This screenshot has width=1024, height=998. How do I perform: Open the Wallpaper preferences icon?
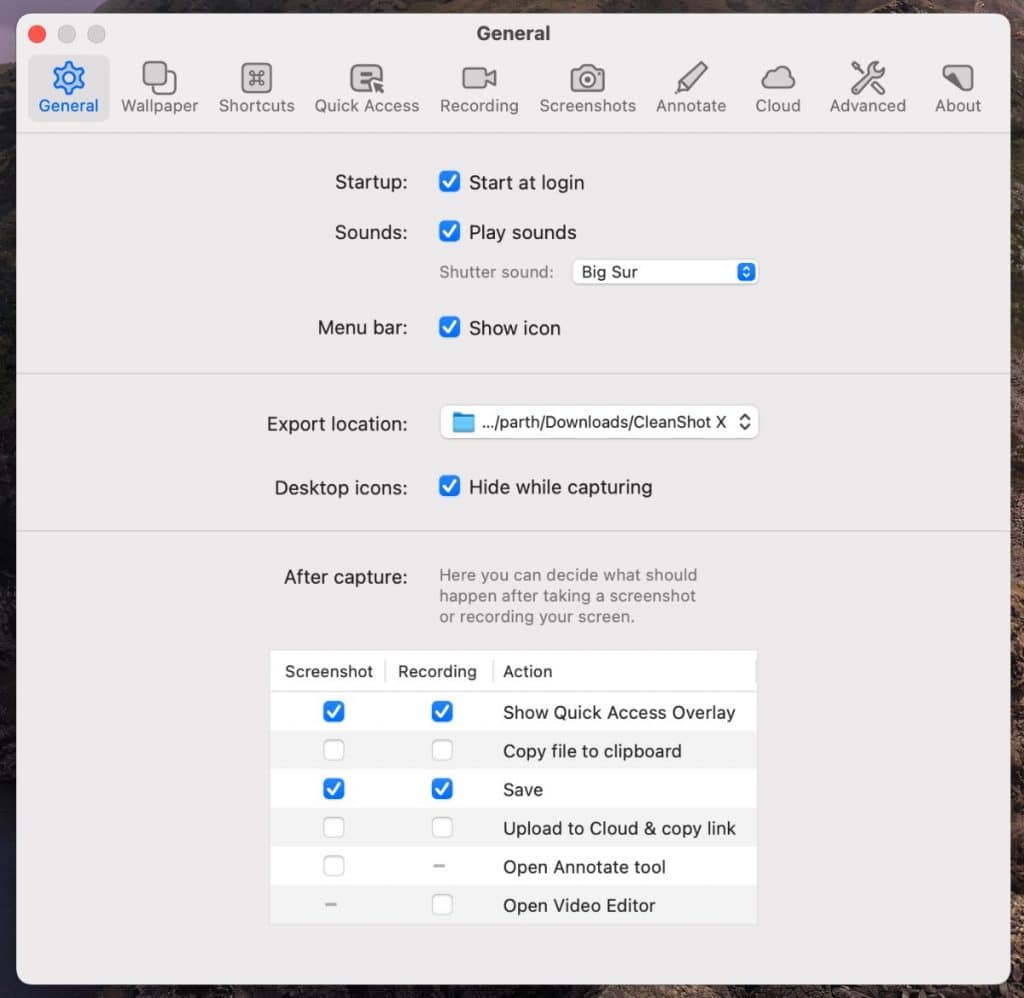[x=159, y=78]
